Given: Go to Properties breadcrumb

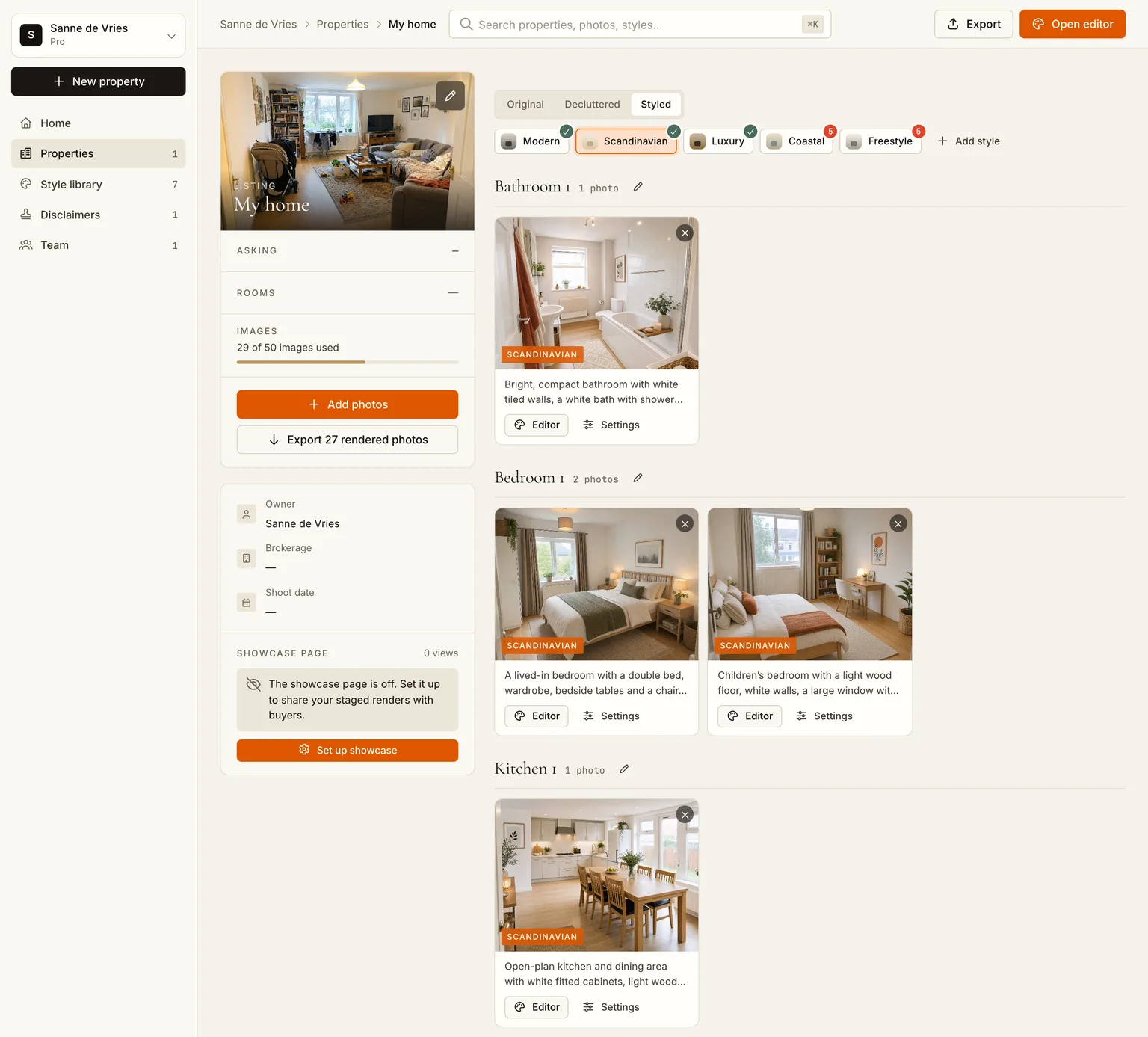Looking at the screenshot, I should (342, 24).
